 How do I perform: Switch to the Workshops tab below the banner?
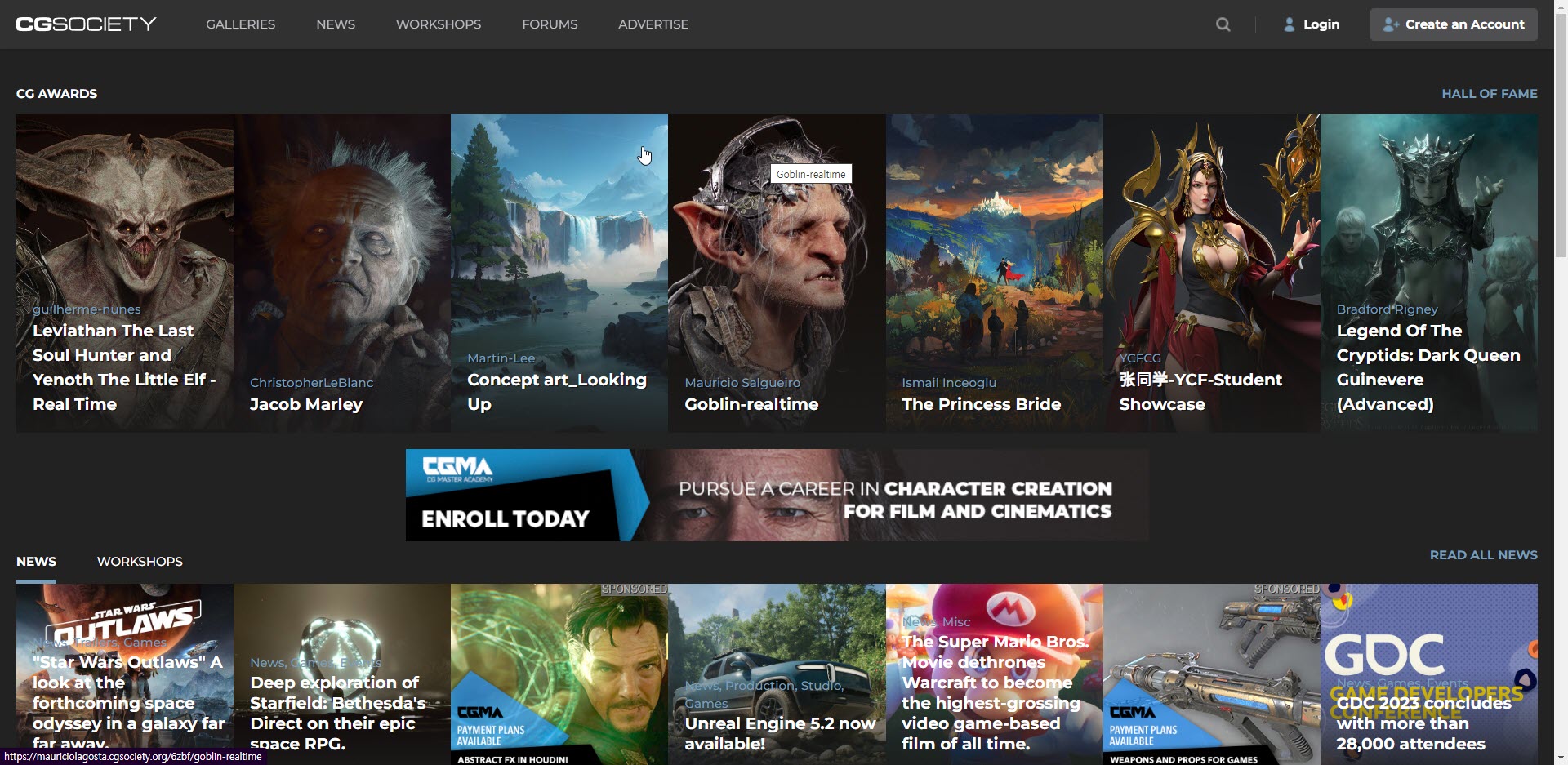pos(140,562)
